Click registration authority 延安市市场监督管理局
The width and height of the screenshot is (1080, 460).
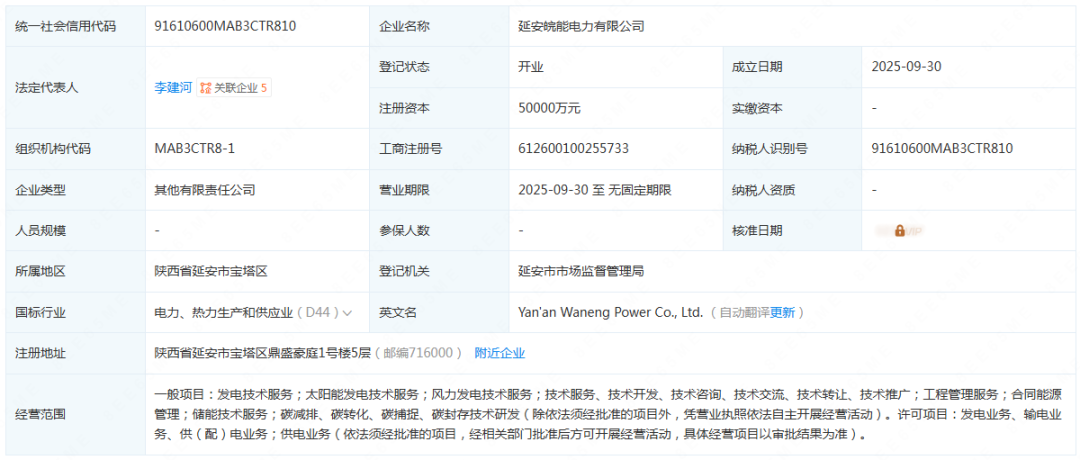[x=581, y=271]
